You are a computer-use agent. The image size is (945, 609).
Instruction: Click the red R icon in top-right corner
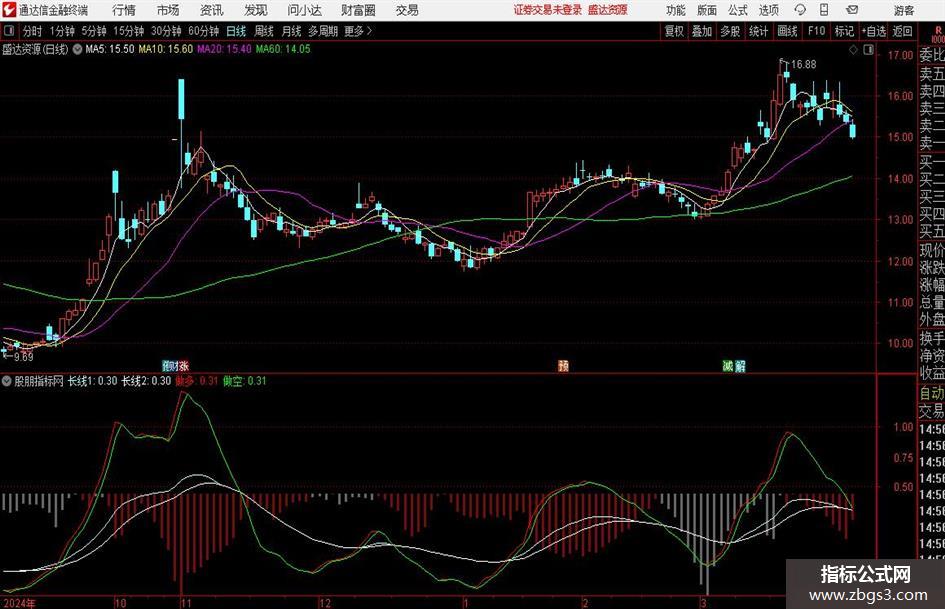pos(938,33)
